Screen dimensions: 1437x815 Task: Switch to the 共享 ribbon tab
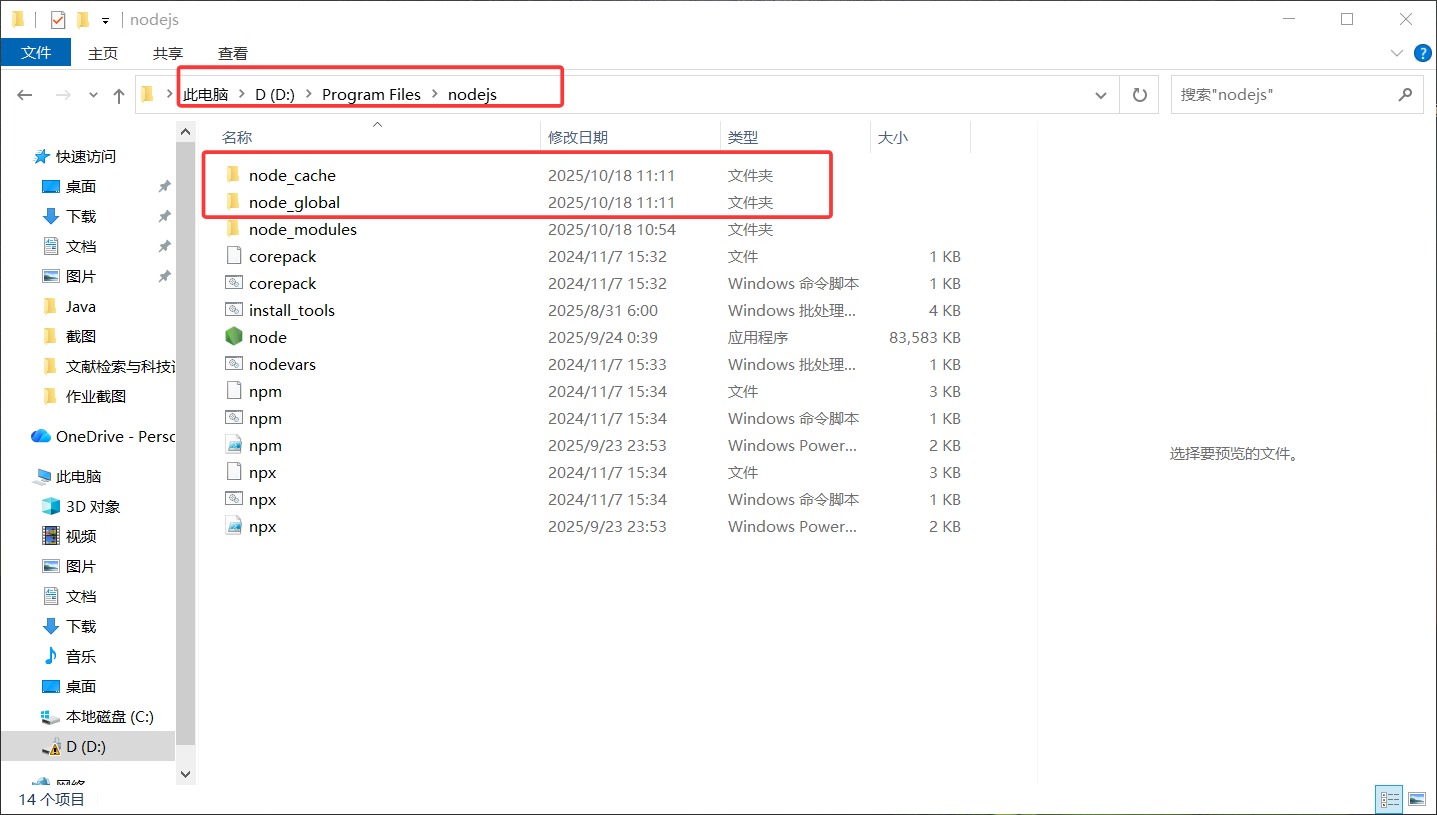click(168, 53)
